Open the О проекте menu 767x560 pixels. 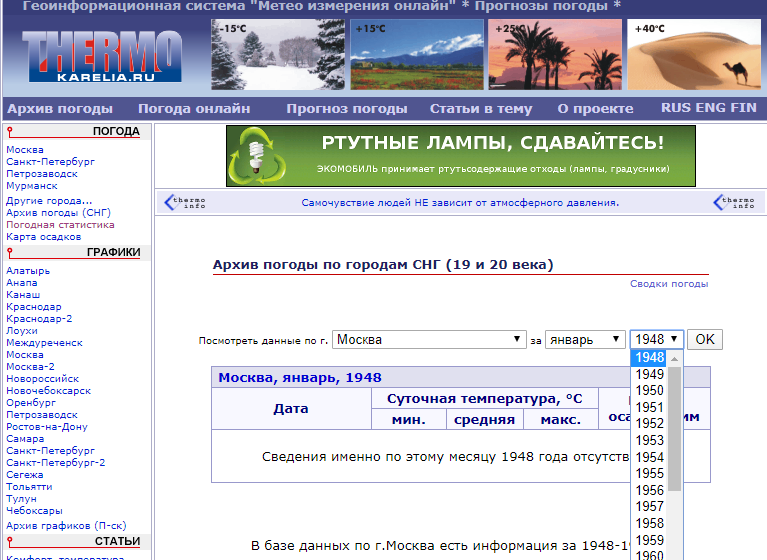click(x=595, y=109)
